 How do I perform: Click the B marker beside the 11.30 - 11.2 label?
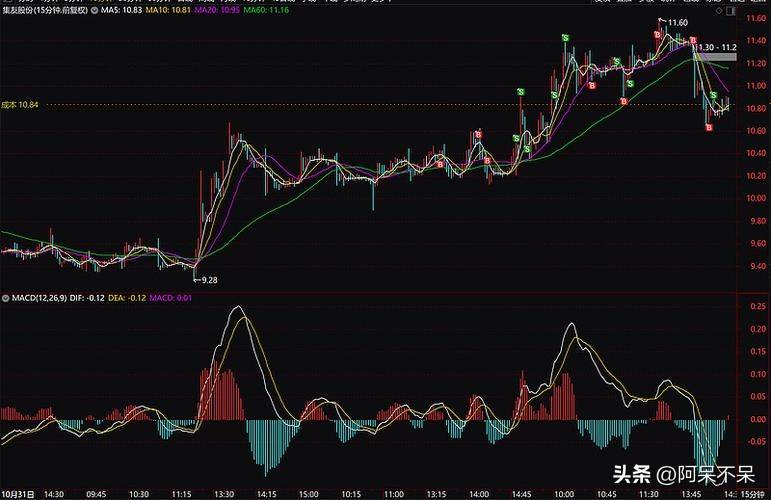693,40
